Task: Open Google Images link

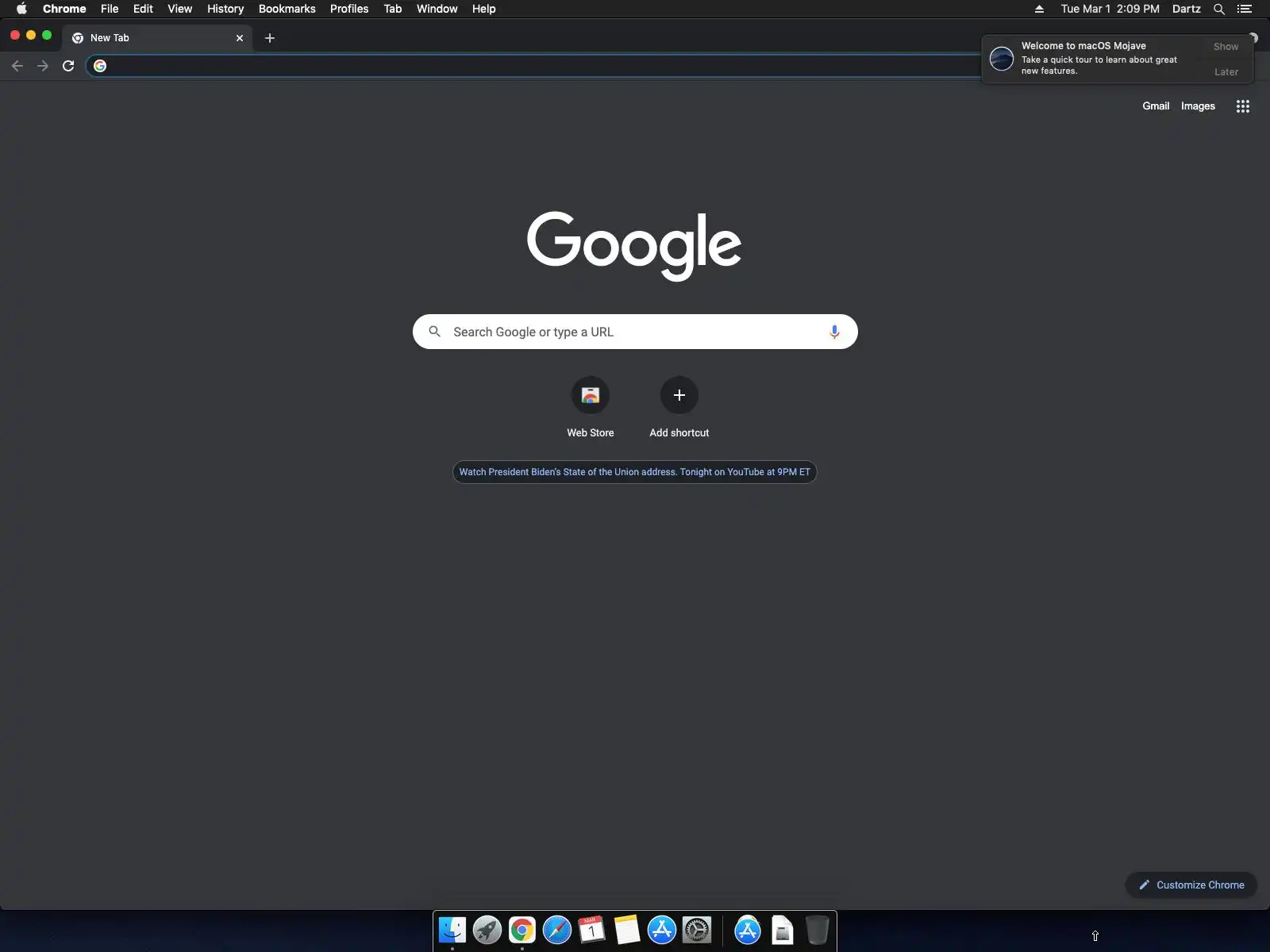Action: click(1198, 106)
